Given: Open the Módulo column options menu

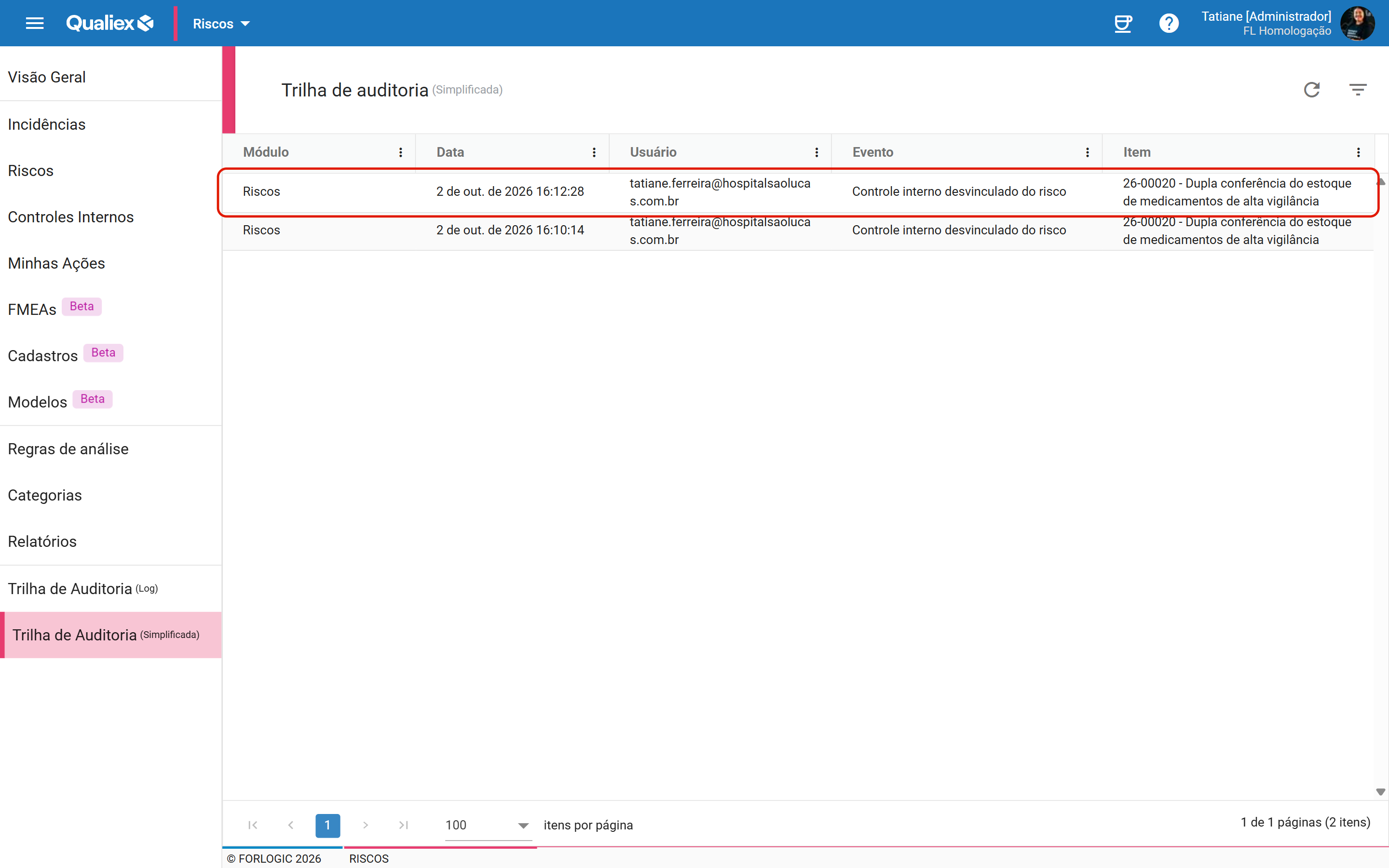Looking at the screenshot, I should point(401,152).
